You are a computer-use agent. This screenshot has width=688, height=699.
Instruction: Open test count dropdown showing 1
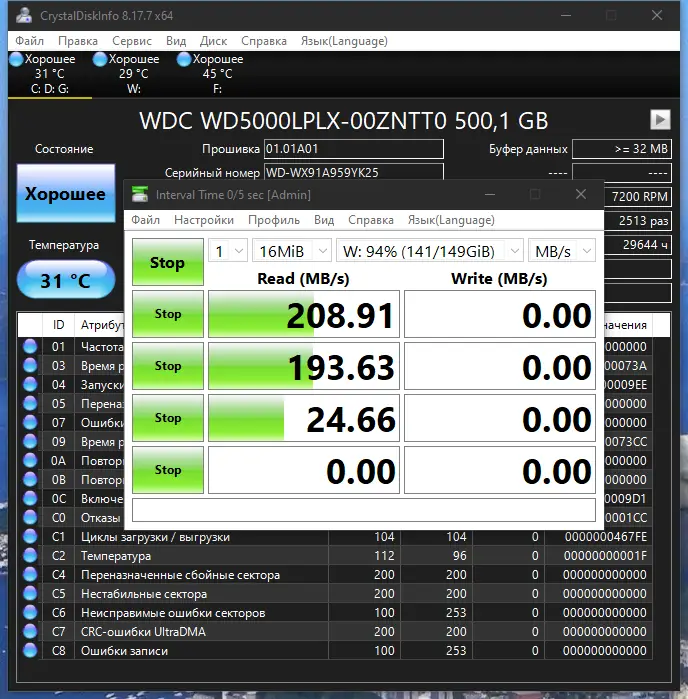click(228, 251)
